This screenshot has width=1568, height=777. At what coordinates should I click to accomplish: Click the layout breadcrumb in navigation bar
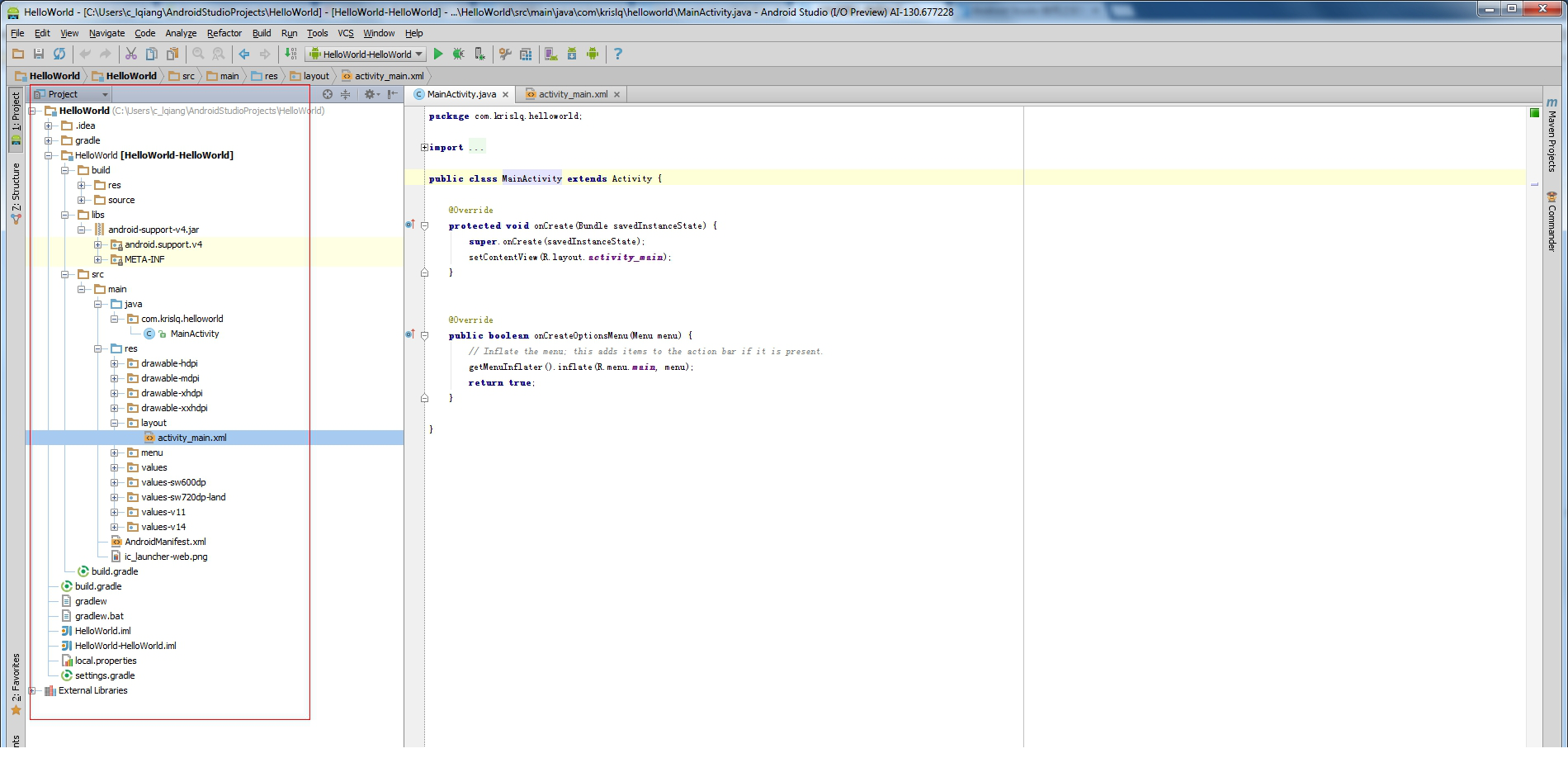coord(309,76)
